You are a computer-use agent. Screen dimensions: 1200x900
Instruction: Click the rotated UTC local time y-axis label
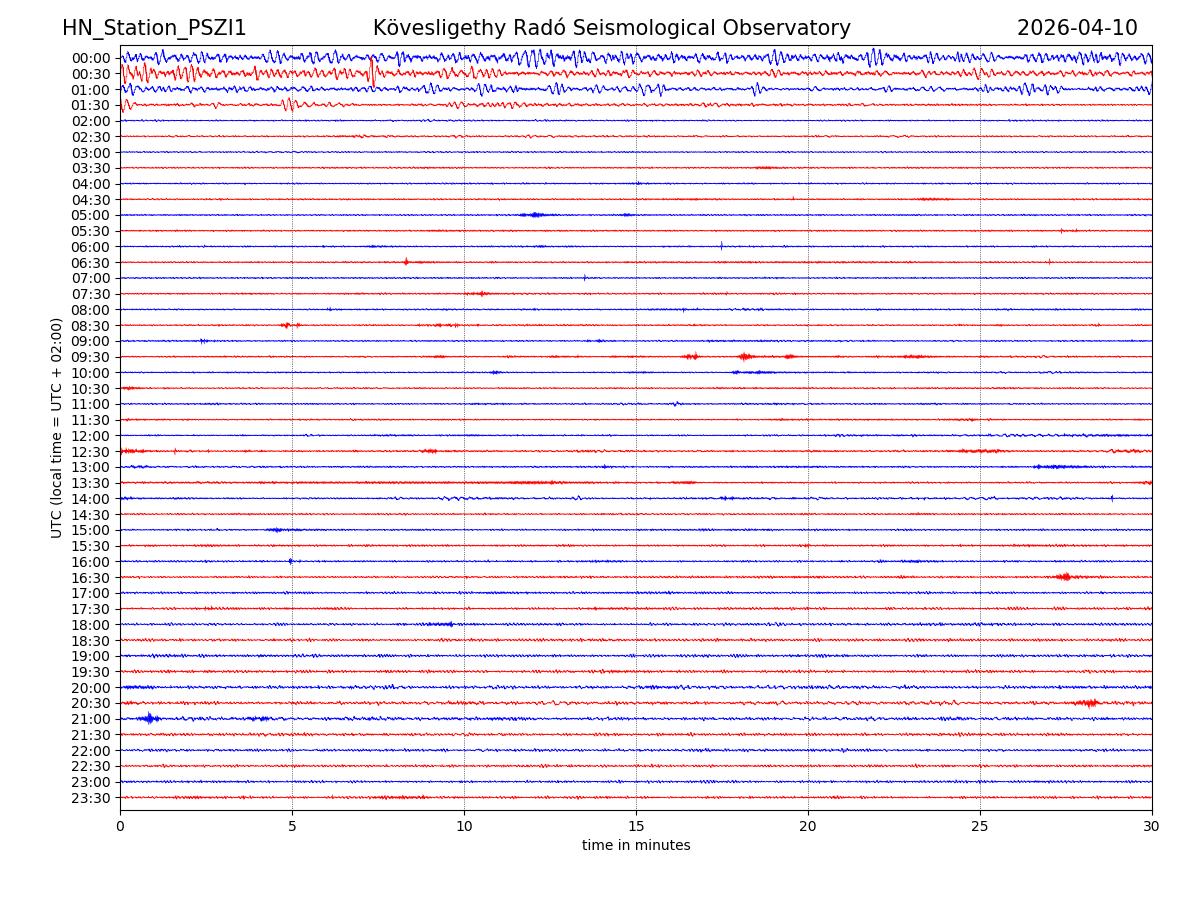(57, 427)
